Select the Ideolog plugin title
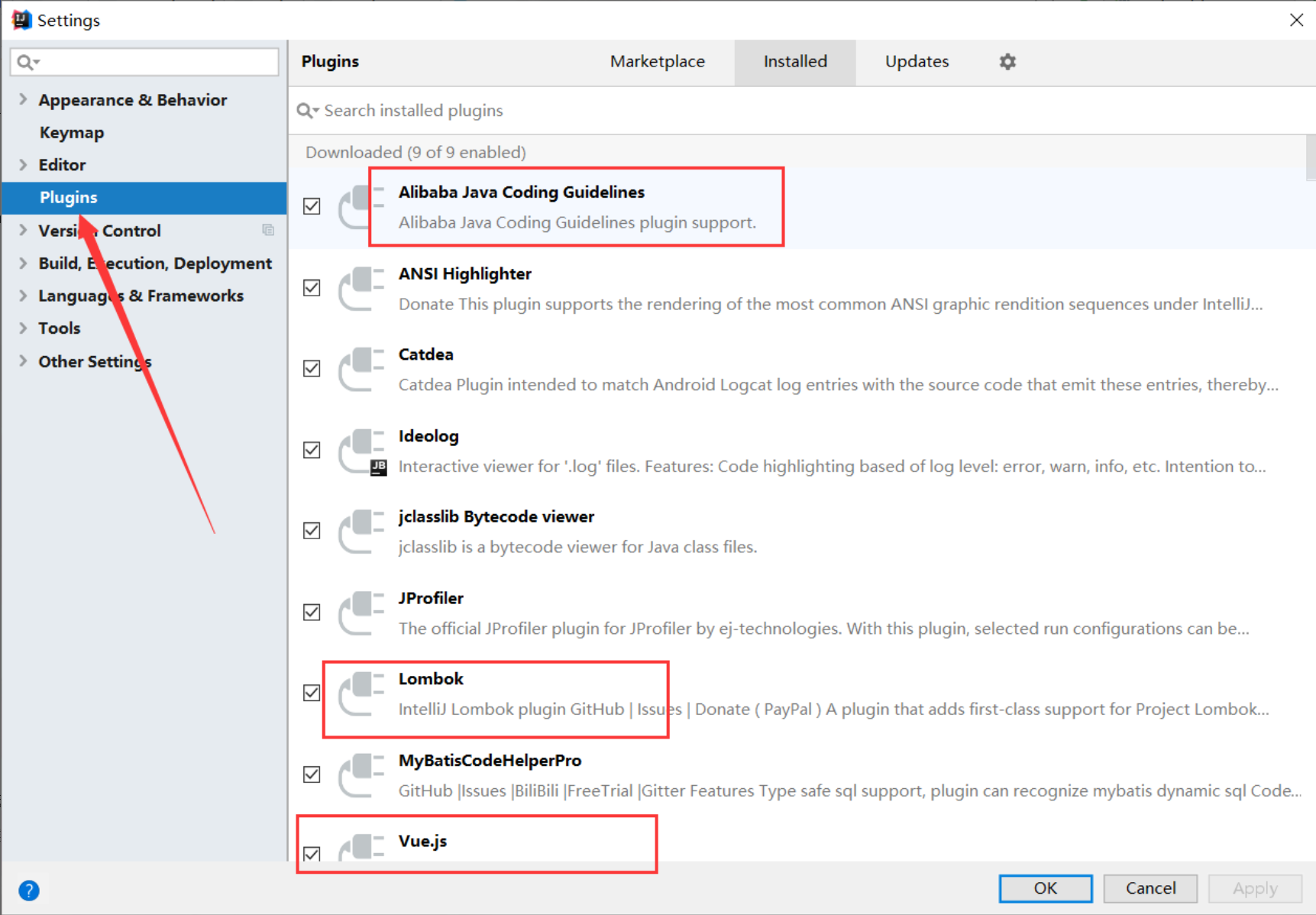Viewport: 1316px width, 915px height. (428, 436)
